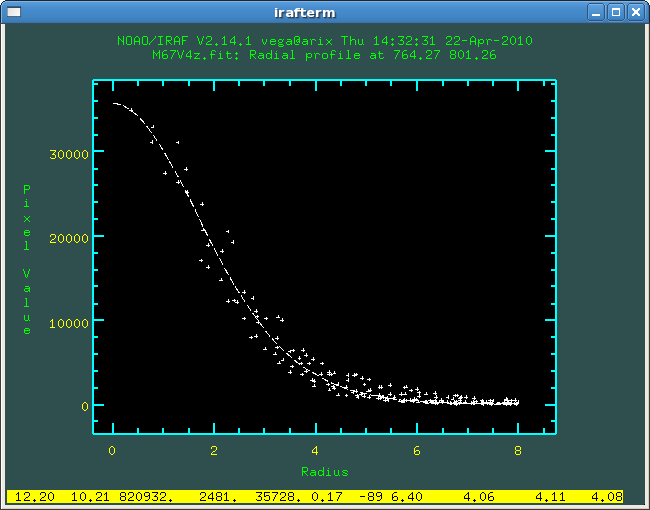Click the 6.40 value in status bar
This screenshot has height=510, width=650.
pyautogui.click(x=407, y=496)
